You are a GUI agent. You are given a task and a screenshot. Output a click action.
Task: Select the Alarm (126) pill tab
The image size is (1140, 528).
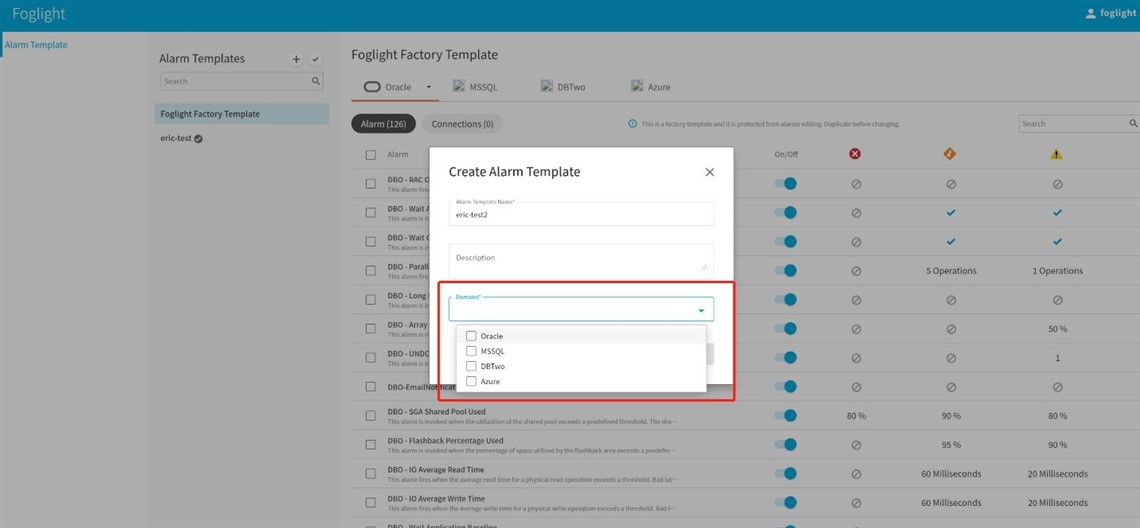(x=383, y=124)
